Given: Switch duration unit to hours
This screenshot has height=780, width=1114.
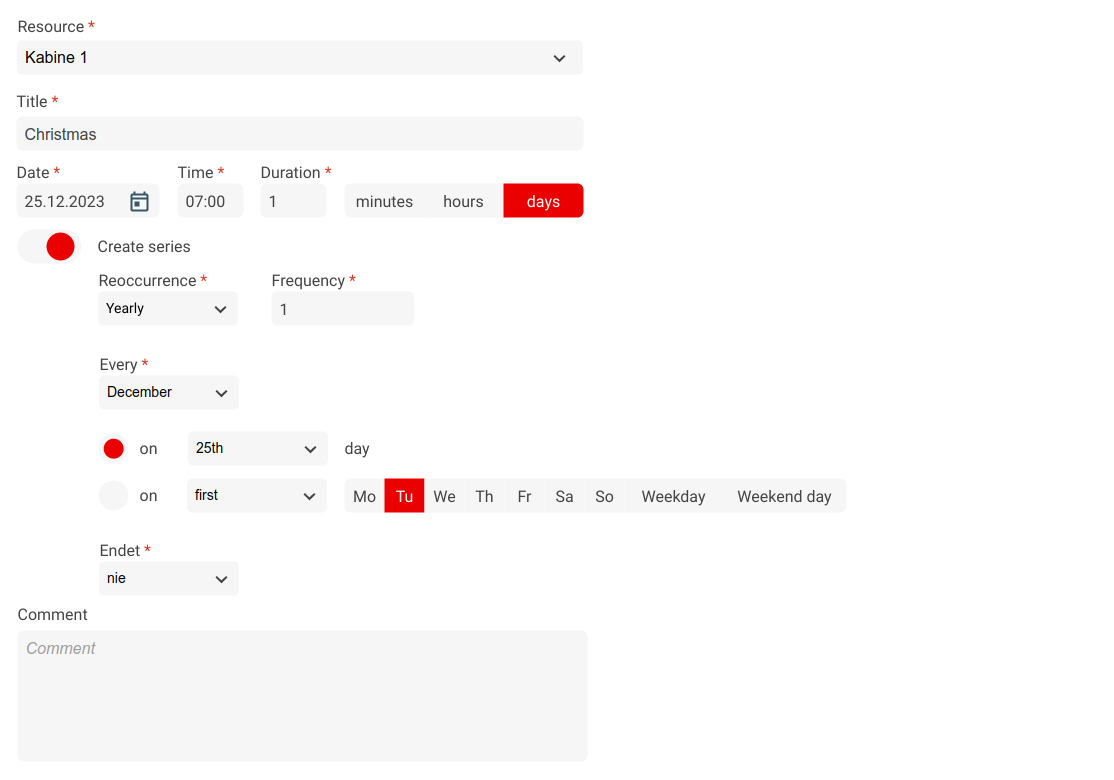Looking at the screenshot, I should [463, 202].
